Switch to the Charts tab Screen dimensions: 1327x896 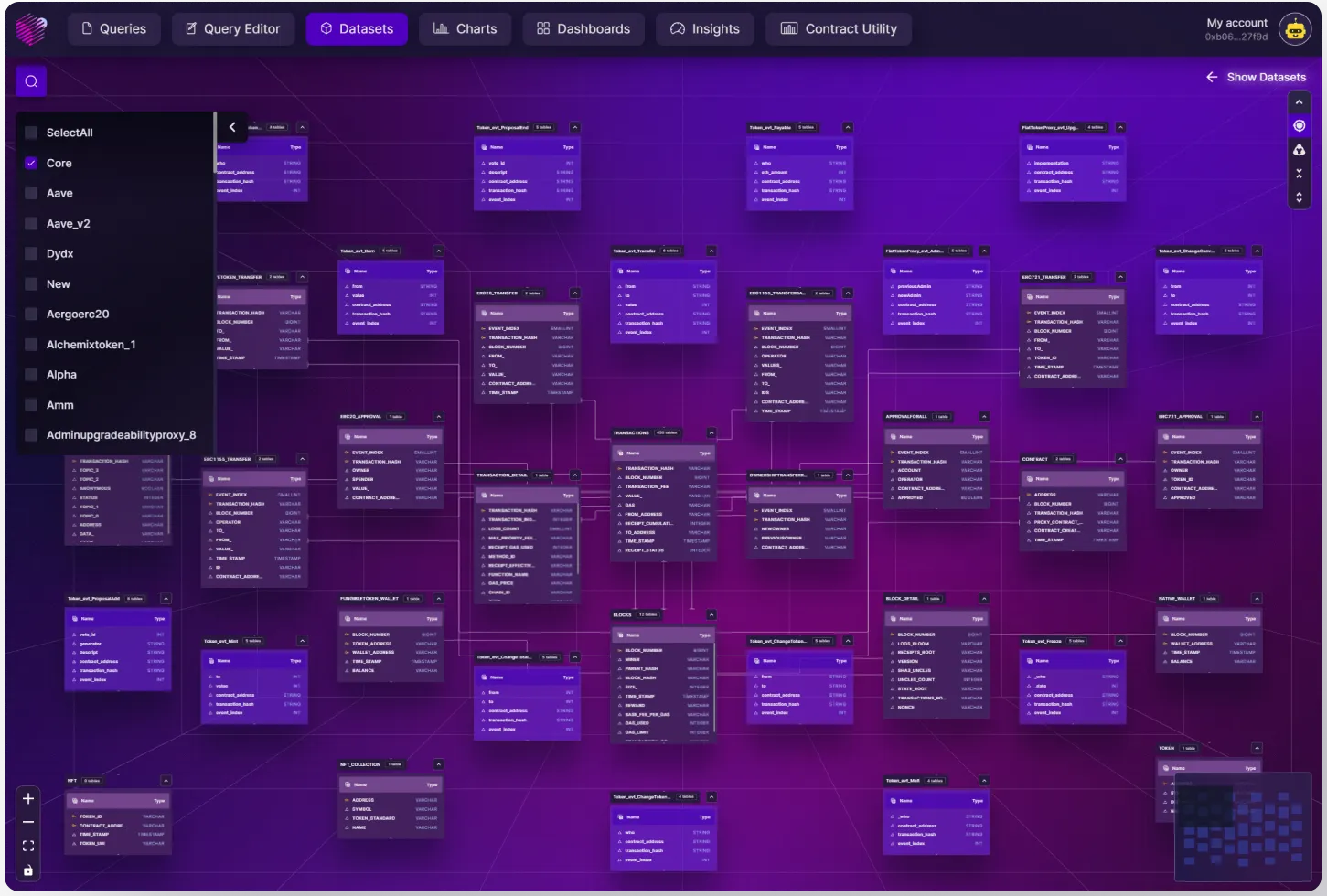pyautogui.click(x=465, y=28)
